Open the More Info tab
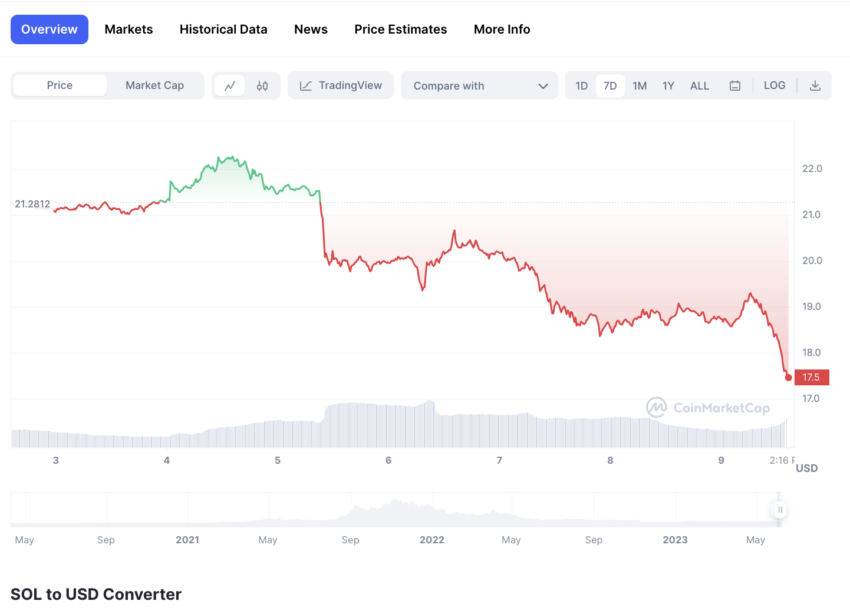850x614 pixels. [502, 29]
